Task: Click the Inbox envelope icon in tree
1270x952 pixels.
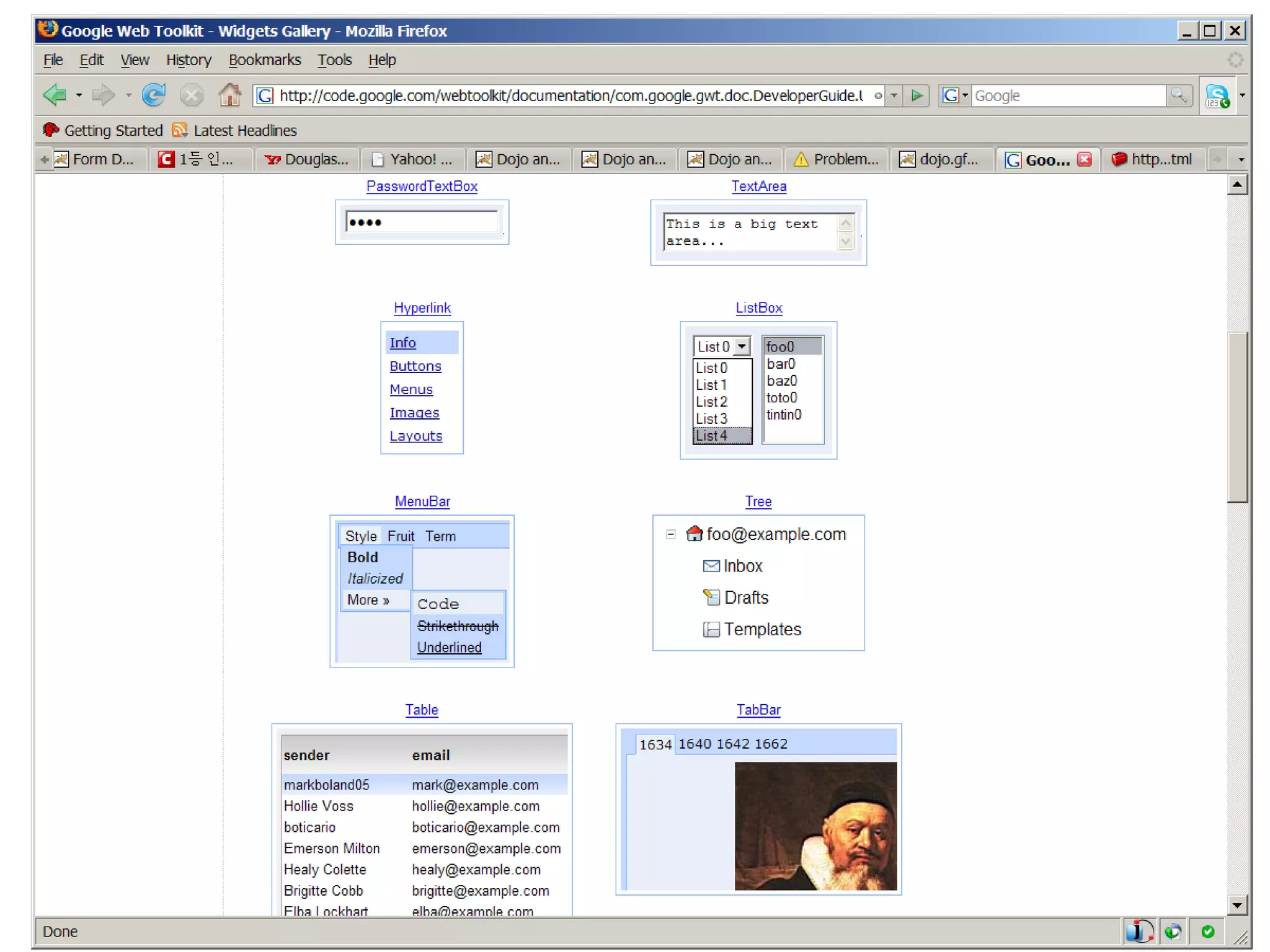Action: [x=711, y=566]
